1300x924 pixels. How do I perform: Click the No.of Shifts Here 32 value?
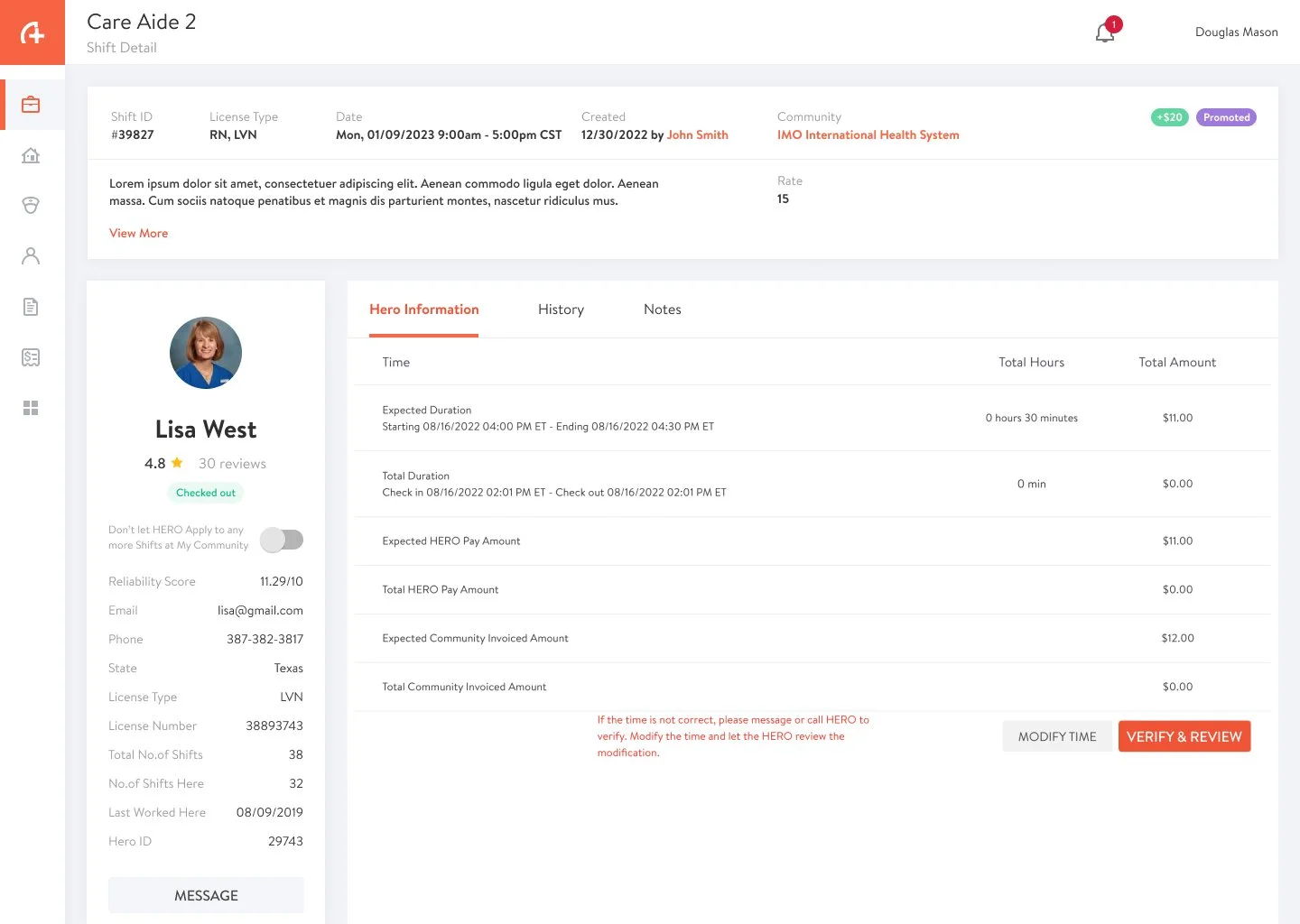[x=296, y=783]
